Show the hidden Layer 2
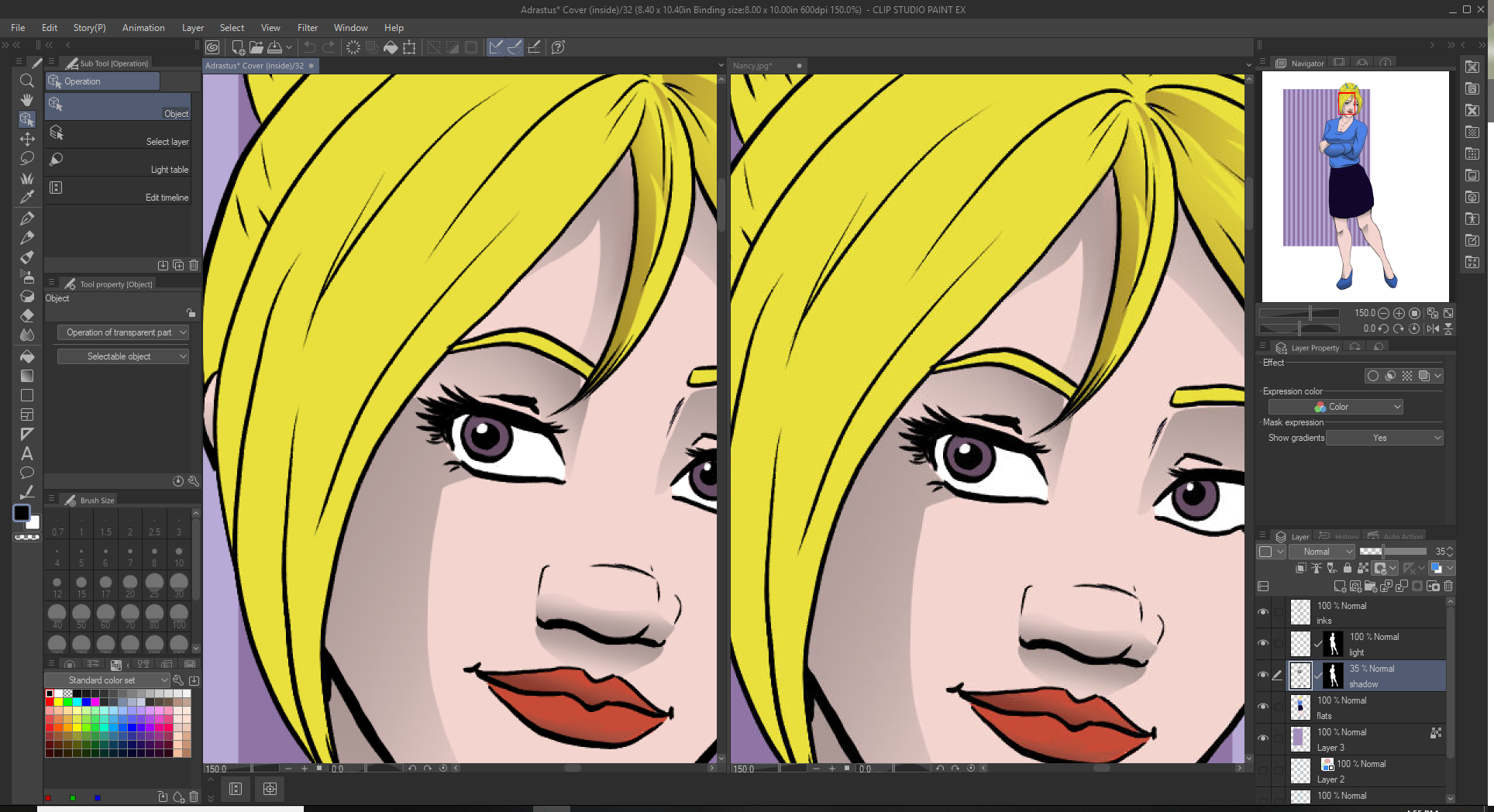The height and width of the screenshot is (812, 1494). pos(1263,770)
